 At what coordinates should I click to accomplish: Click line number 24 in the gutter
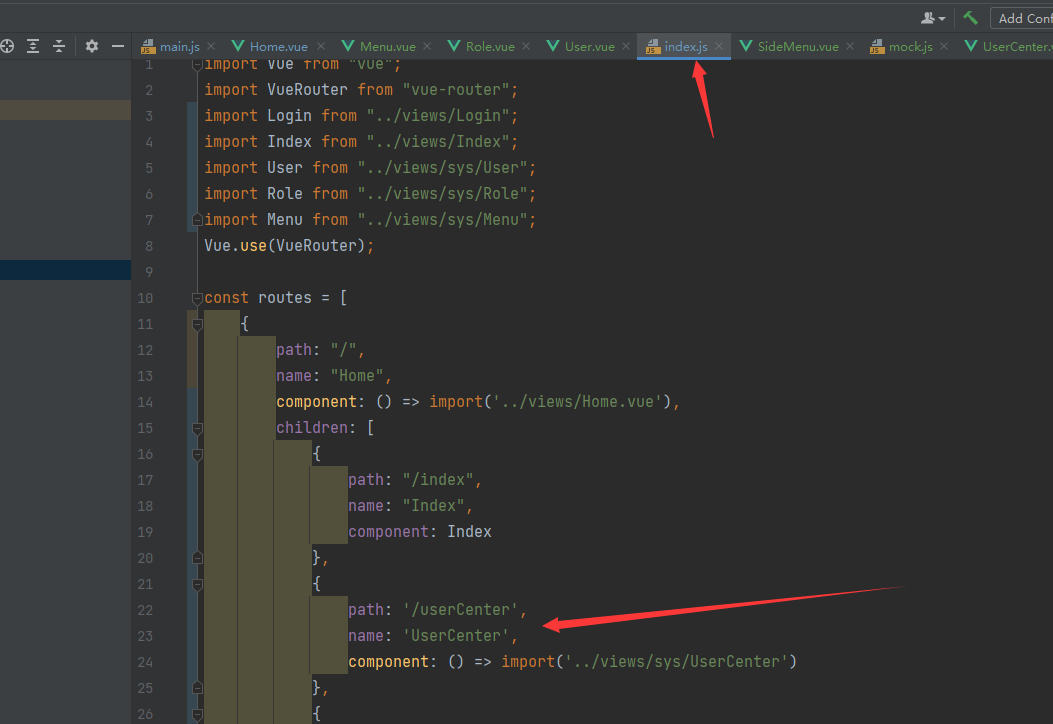[x=145, y=662]
